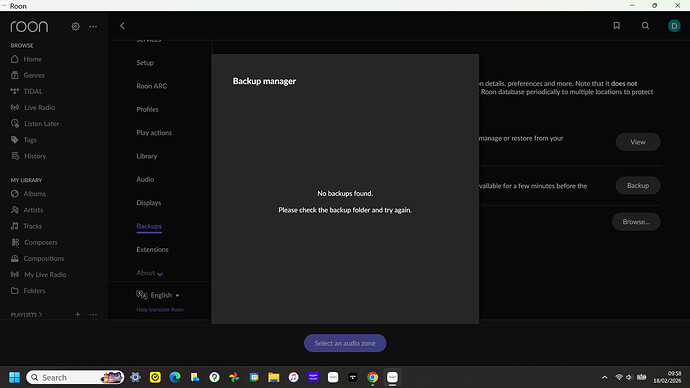Open the English language dropdown
The width and height of the screenshot is (690, 388).
158,295
